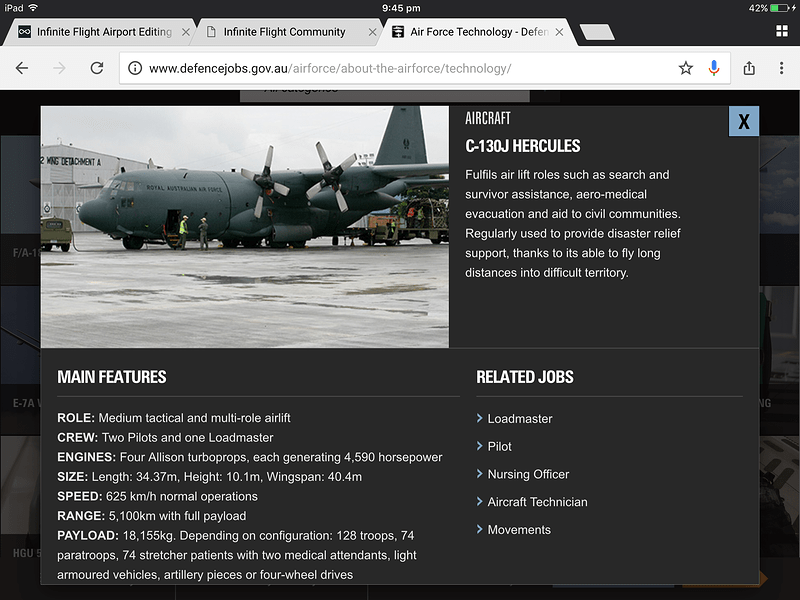Close the Infinite Flight Airport Editing tab
Viewport: 800px width, 600px height.
(186, 32)
